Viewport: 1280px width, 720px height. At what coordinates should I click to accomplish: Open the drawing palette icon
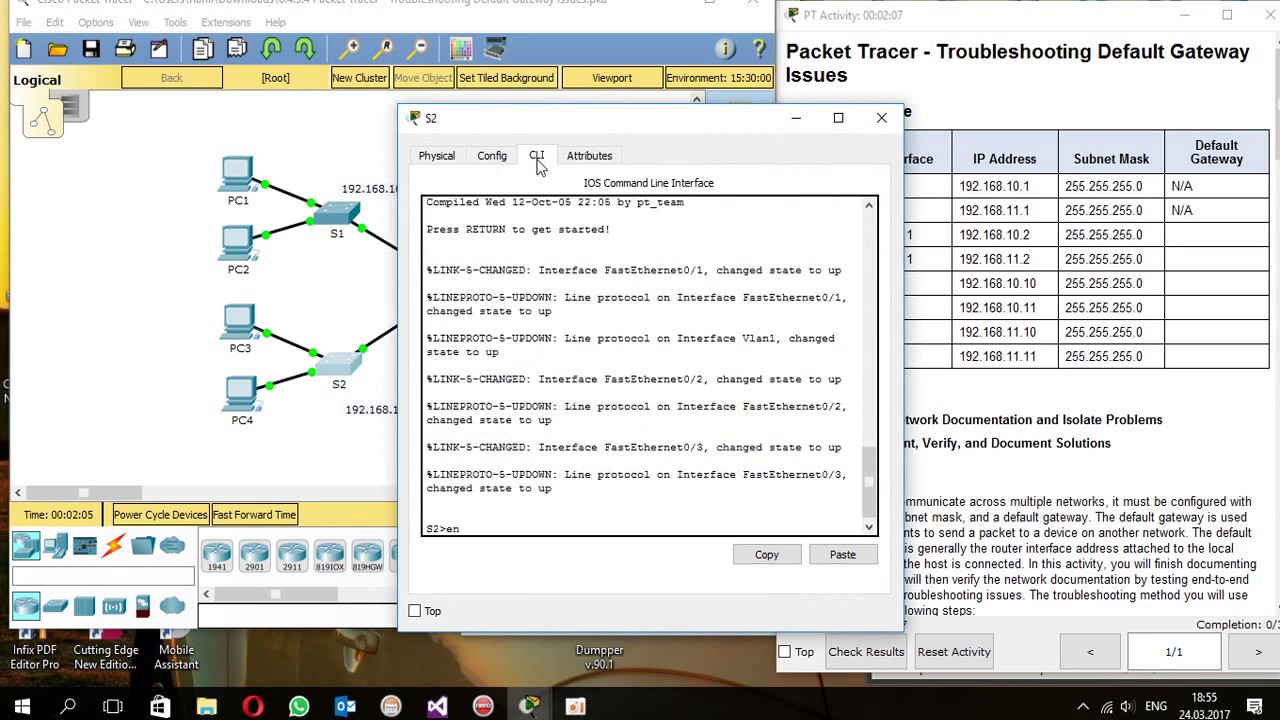click(461, 49)
